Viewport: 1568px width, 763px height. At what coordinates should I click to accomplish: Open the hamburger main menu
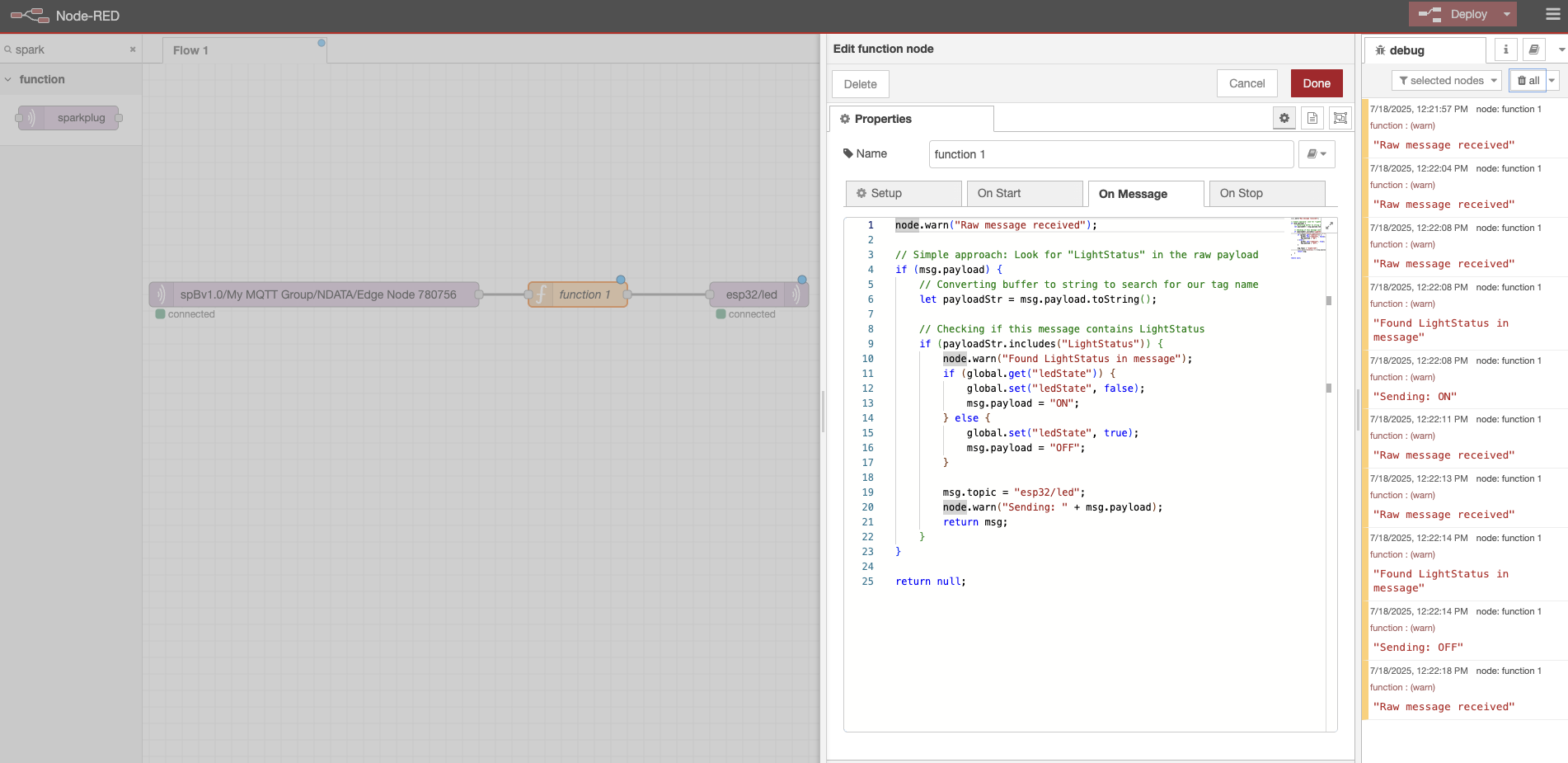pyautogui.click(x=1552, y=14)
